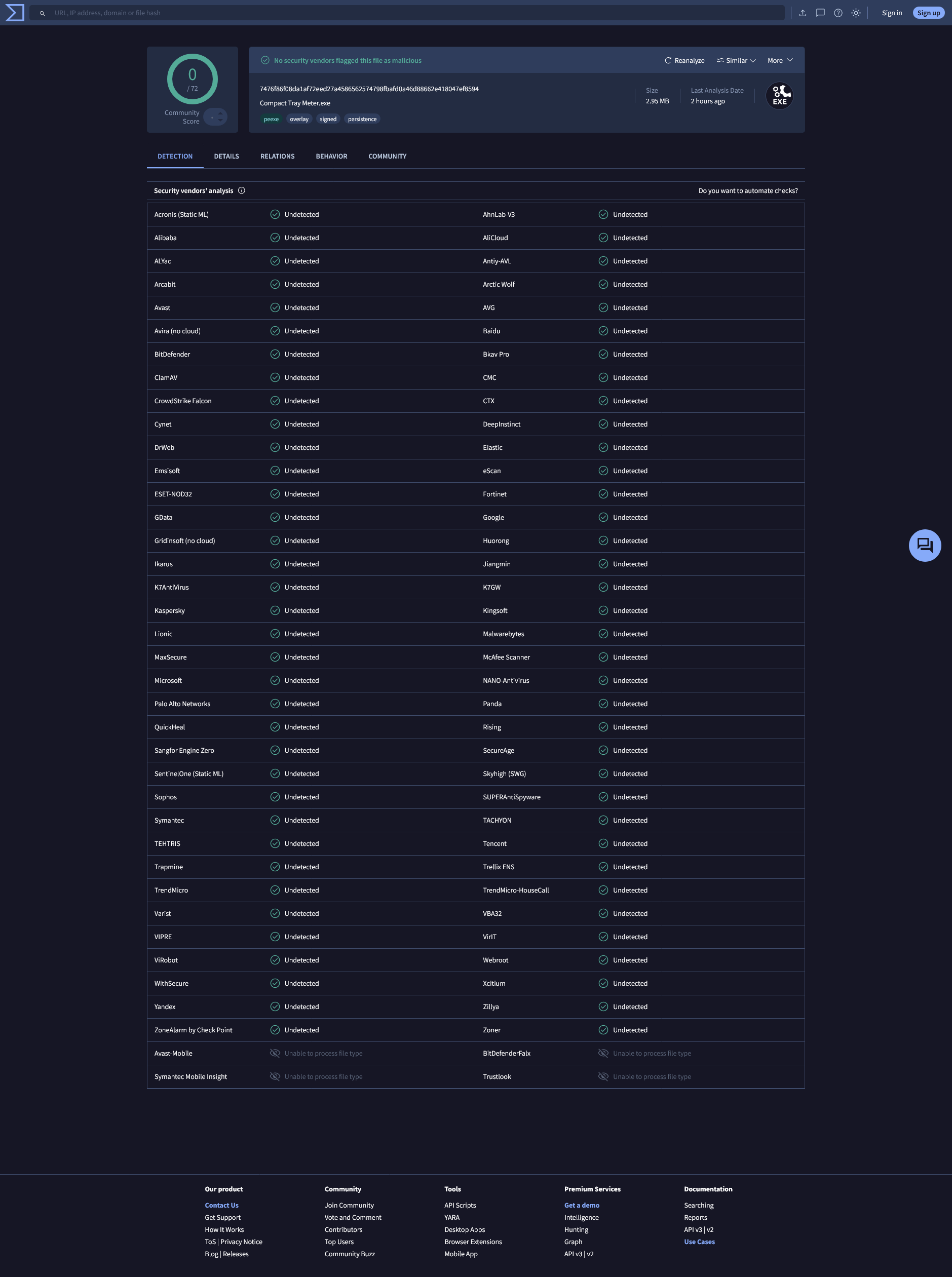The image size is (952, 1277).
Task: Open the Hunting footer link
Action: point(576,1230)
